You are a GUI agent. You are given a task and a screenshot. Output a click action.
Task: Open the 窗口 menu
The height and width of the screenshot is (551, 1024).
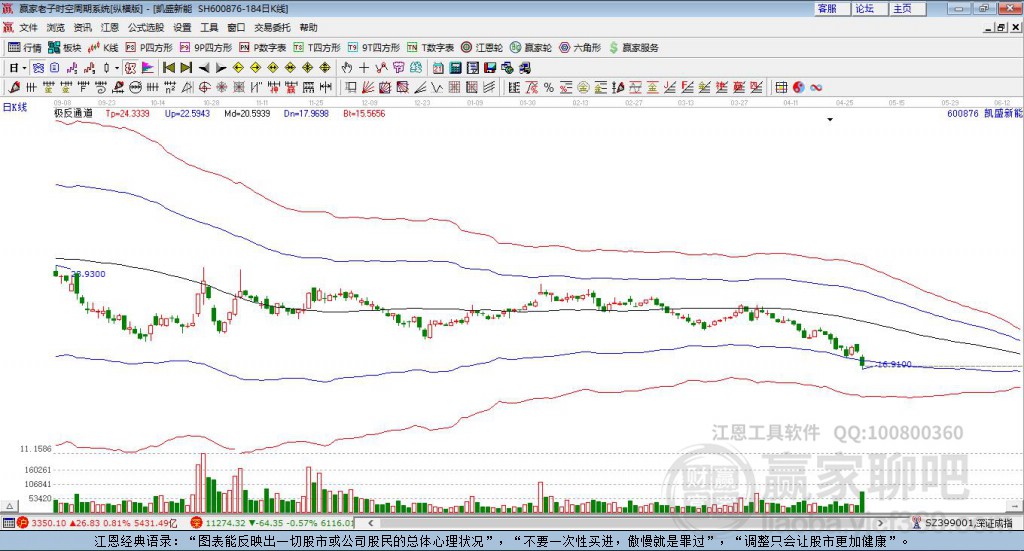tap(236, 27)
